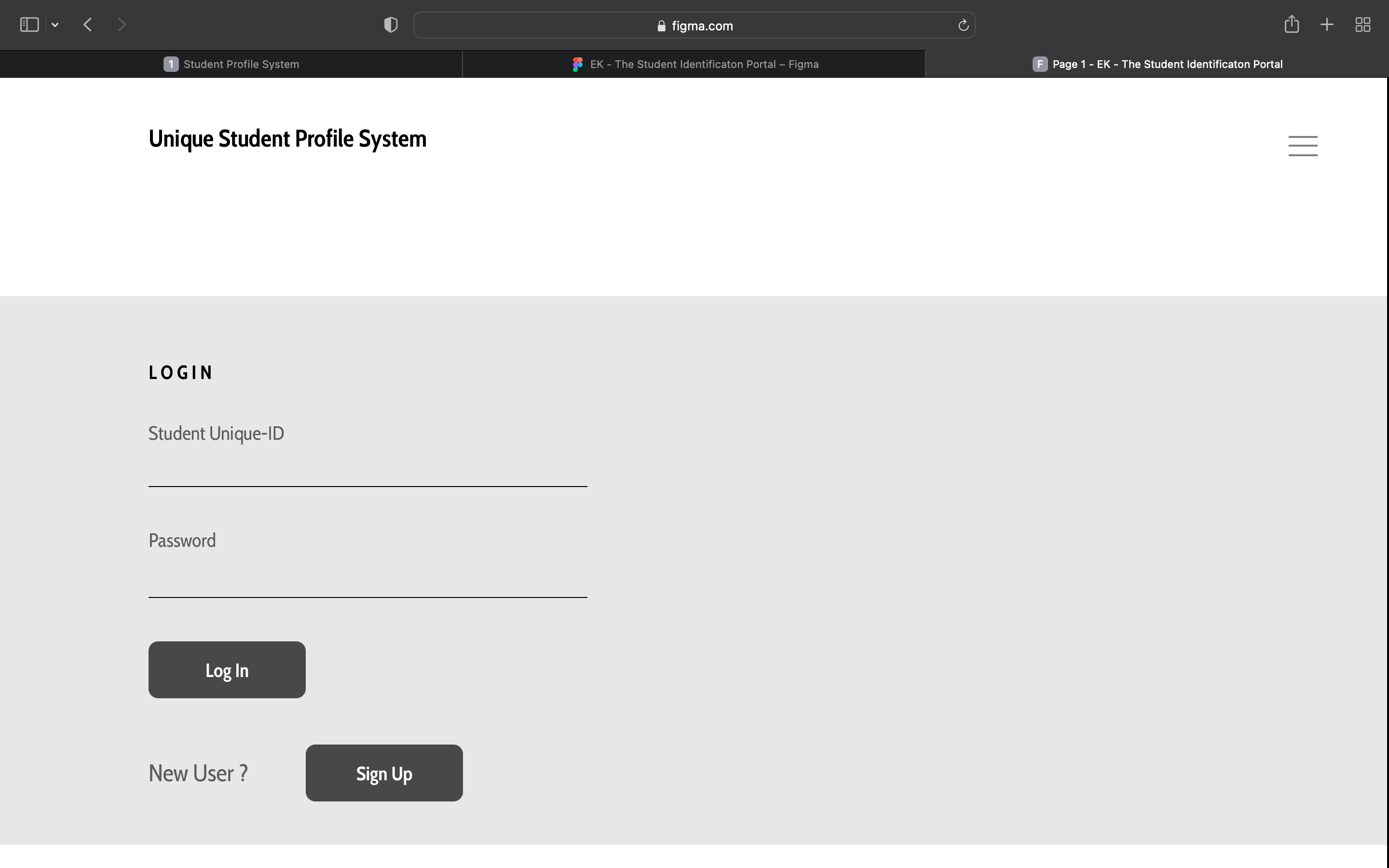Viewport: 1389px width, 868px height.
Task: Click the forward navigation arrow
Action: tap(121, 25)
